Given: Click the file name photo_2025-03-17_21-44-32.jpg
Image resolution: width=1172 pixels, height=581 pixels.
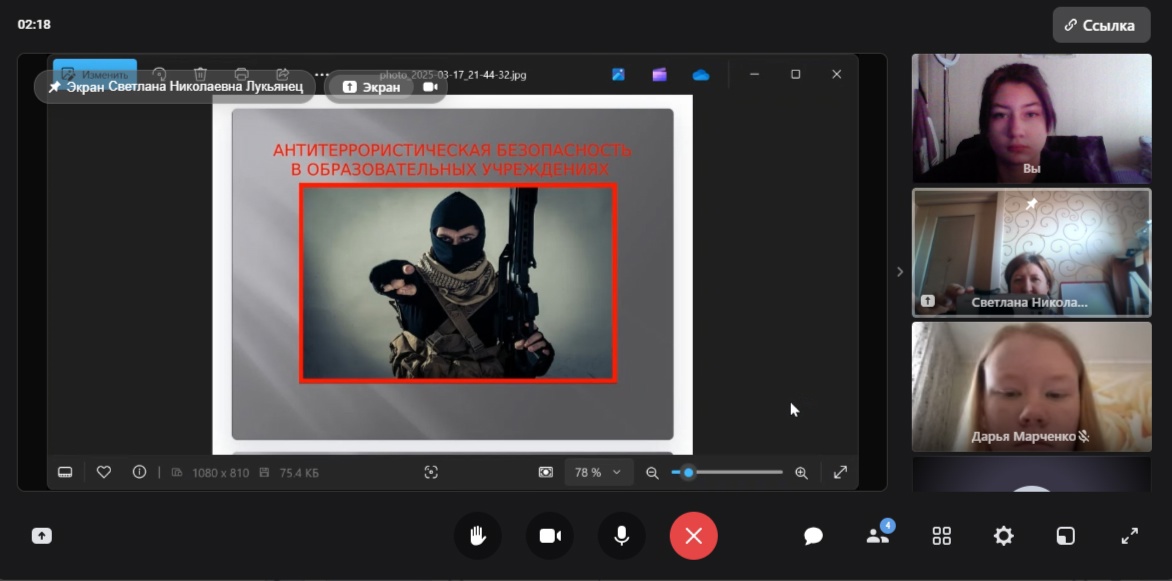Looking at the screenshot, I should [453, 75].
